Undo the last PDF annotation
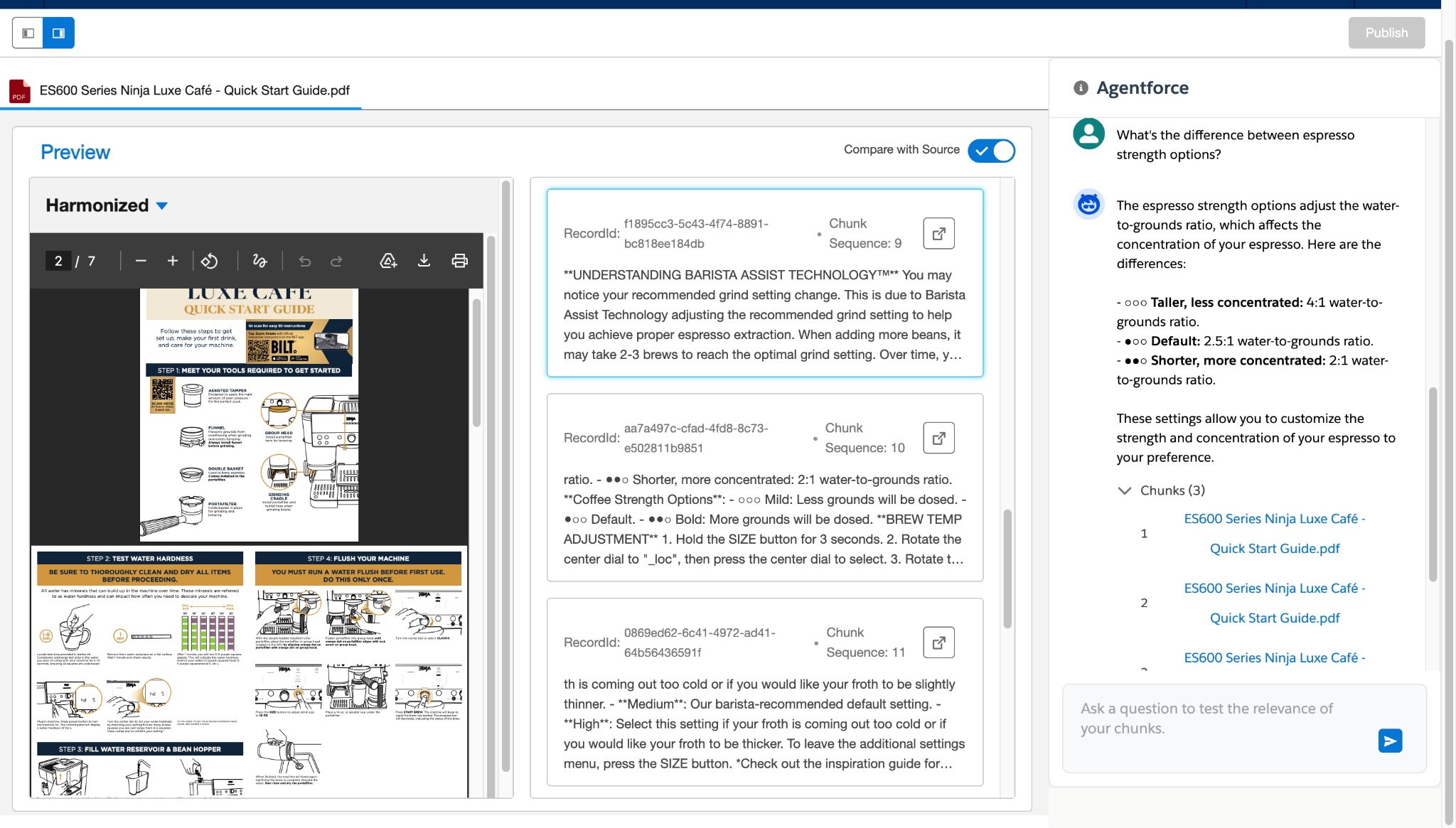Screen dimensions: 1456x828 [305, 261]
